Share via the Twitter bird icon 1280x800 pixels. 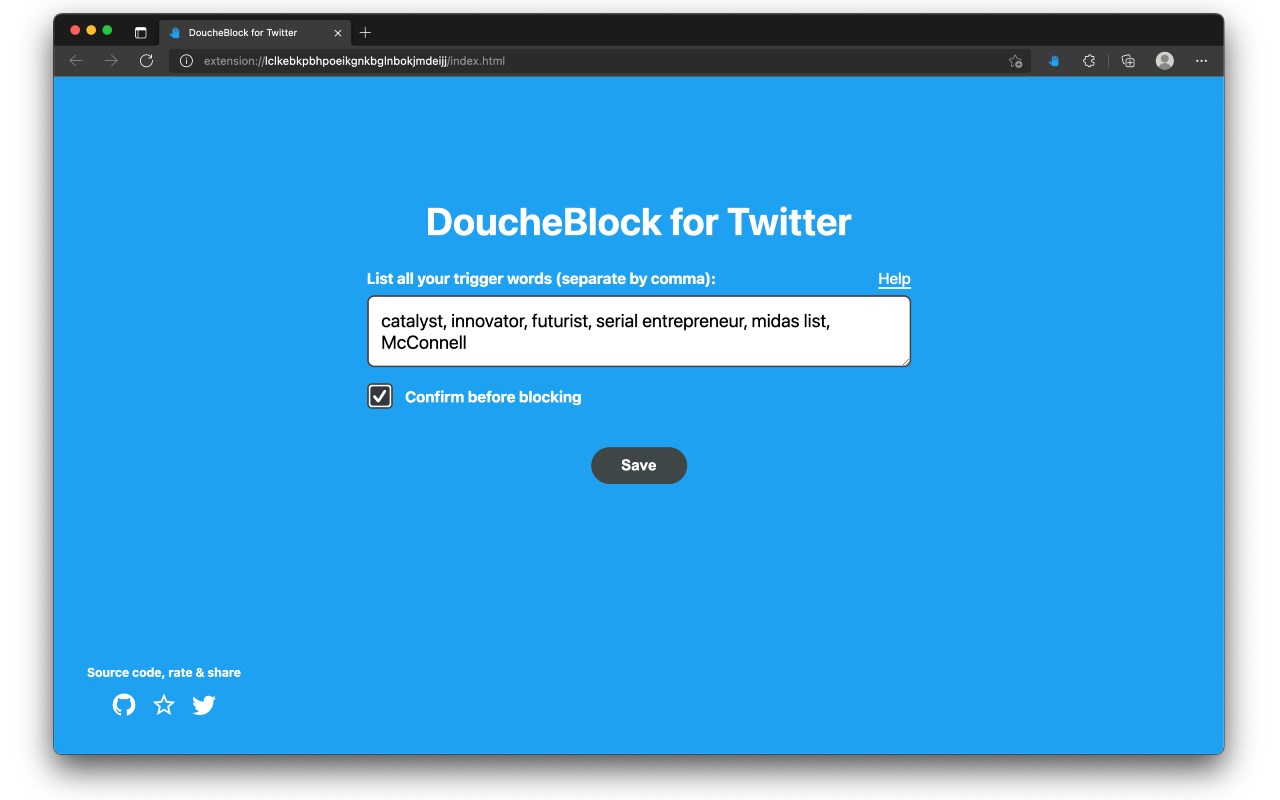pos(204,705)
